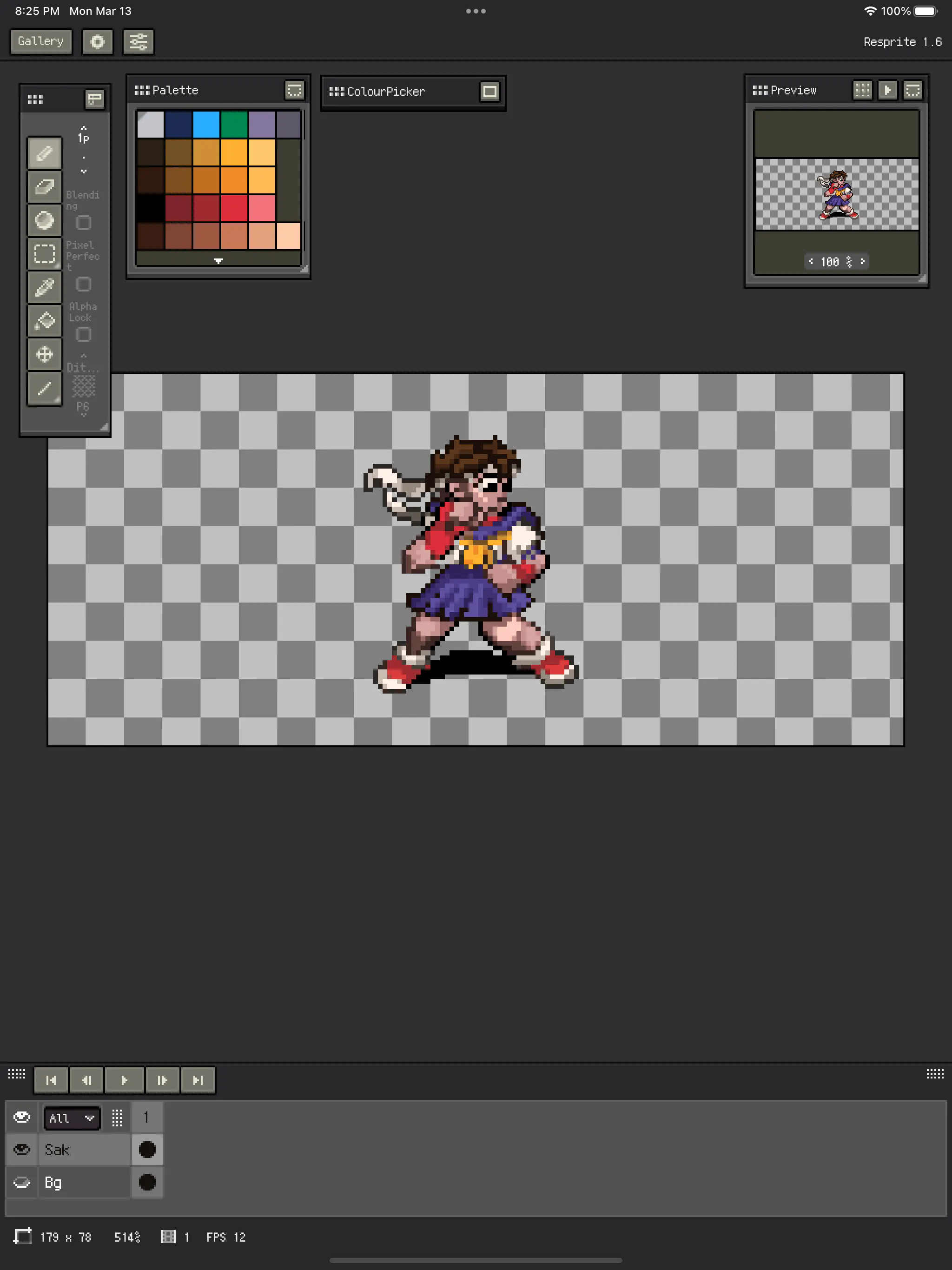Jump to the last frame

coord(198,1080)
